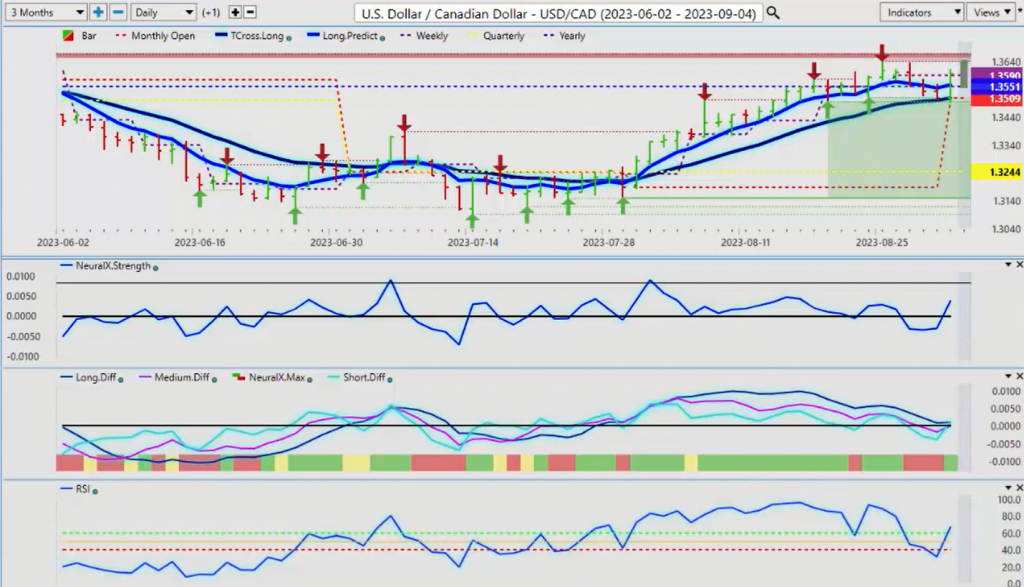Click the settings dot beside Long.Diff

point(121,379)
